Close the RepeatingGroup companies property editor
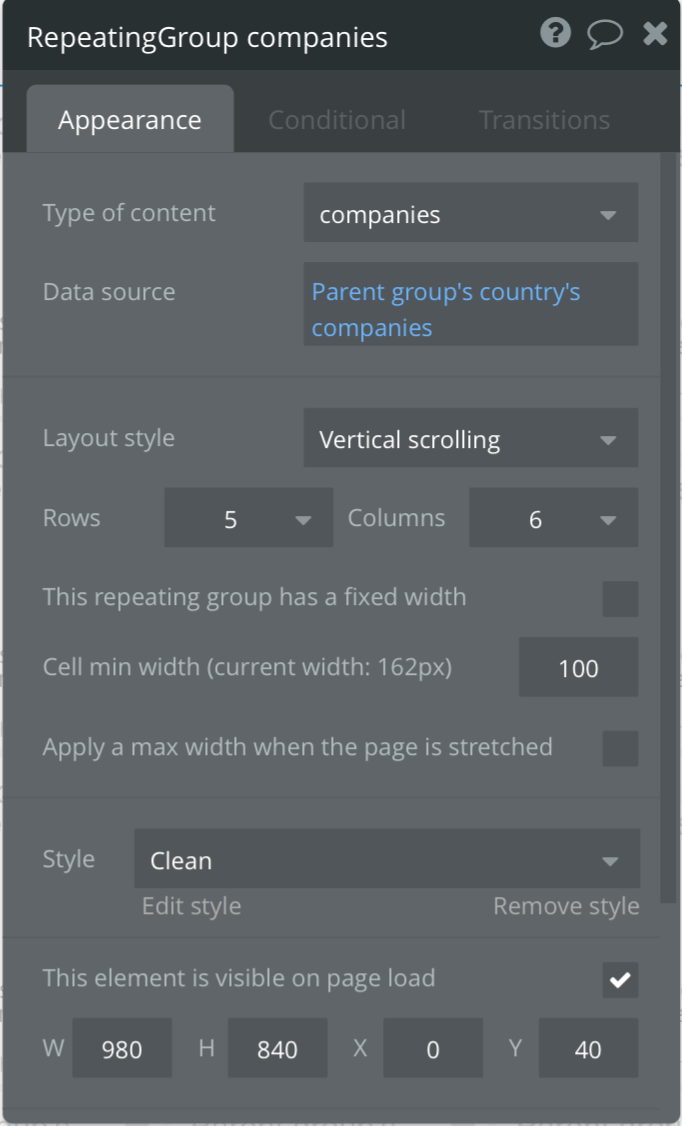The height and width of the screenshot is (1126, 682). (655, 35)
